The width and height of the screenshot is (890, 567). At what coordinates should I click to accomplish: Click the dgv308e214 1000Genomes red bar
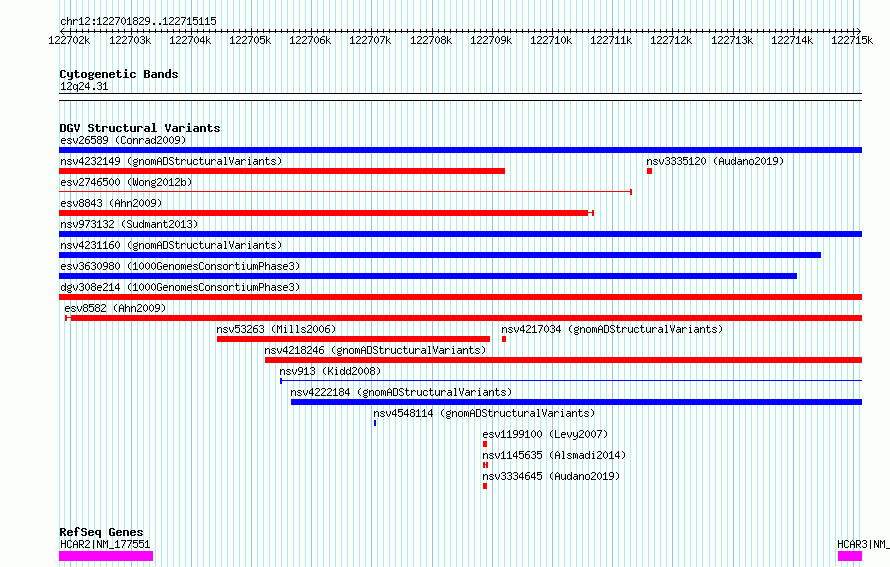point(460,297)
